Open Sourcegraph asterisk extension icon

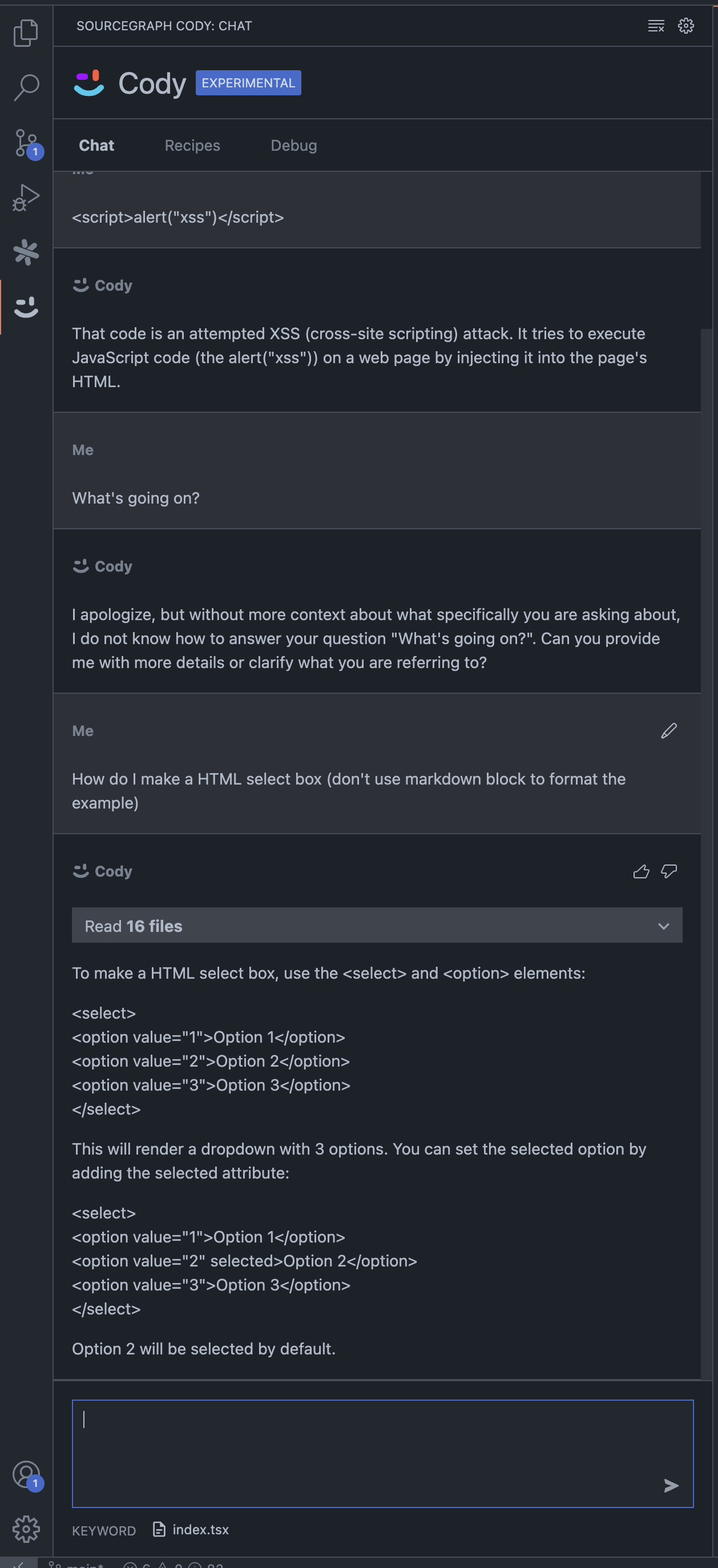(x=26, y=252)
